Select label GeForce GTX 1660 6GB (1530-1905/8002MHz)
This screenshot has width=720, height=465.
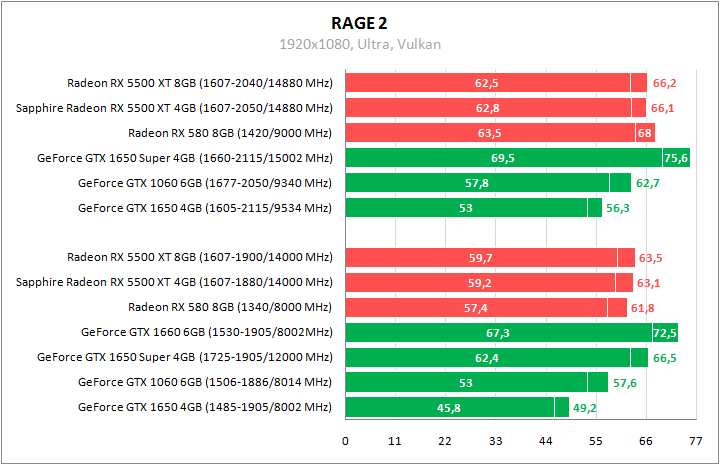(x=207, y=332)
